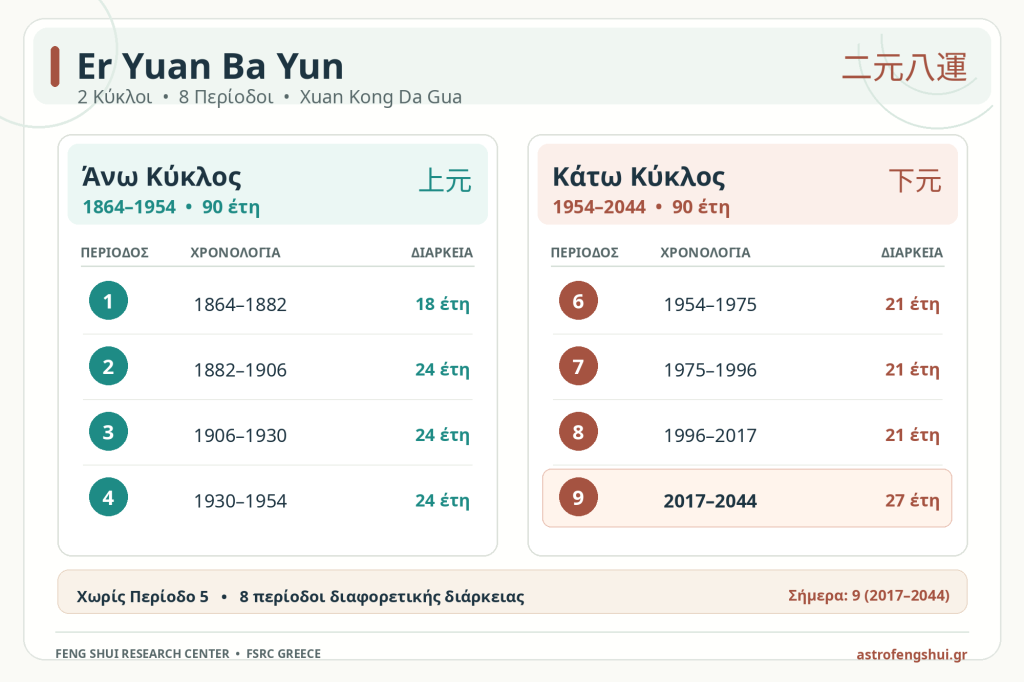
Task: Click the Χωρίς Περίοδο 5 note
Action: 142,596
